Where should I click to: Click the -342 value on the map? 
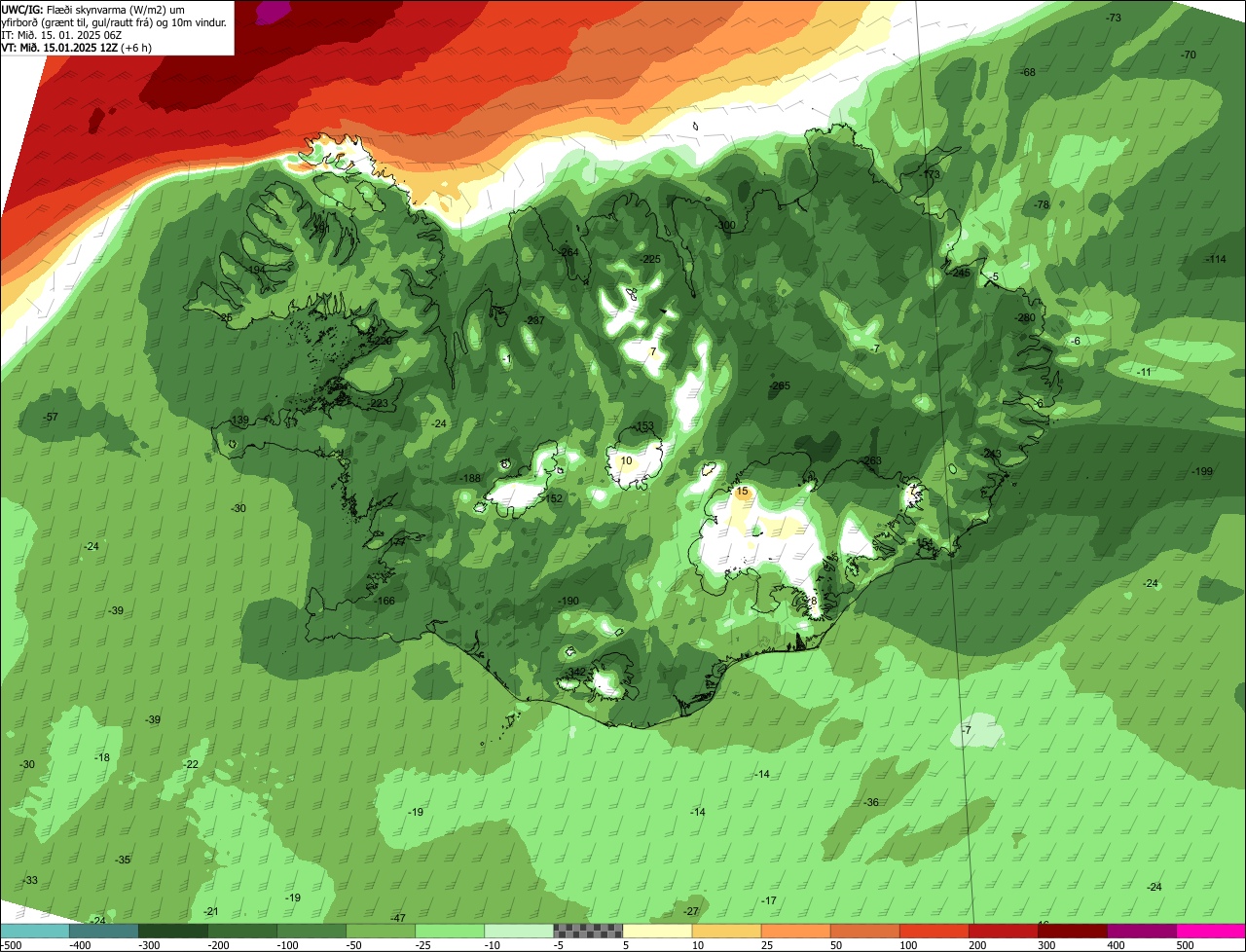tap(576, 672)
